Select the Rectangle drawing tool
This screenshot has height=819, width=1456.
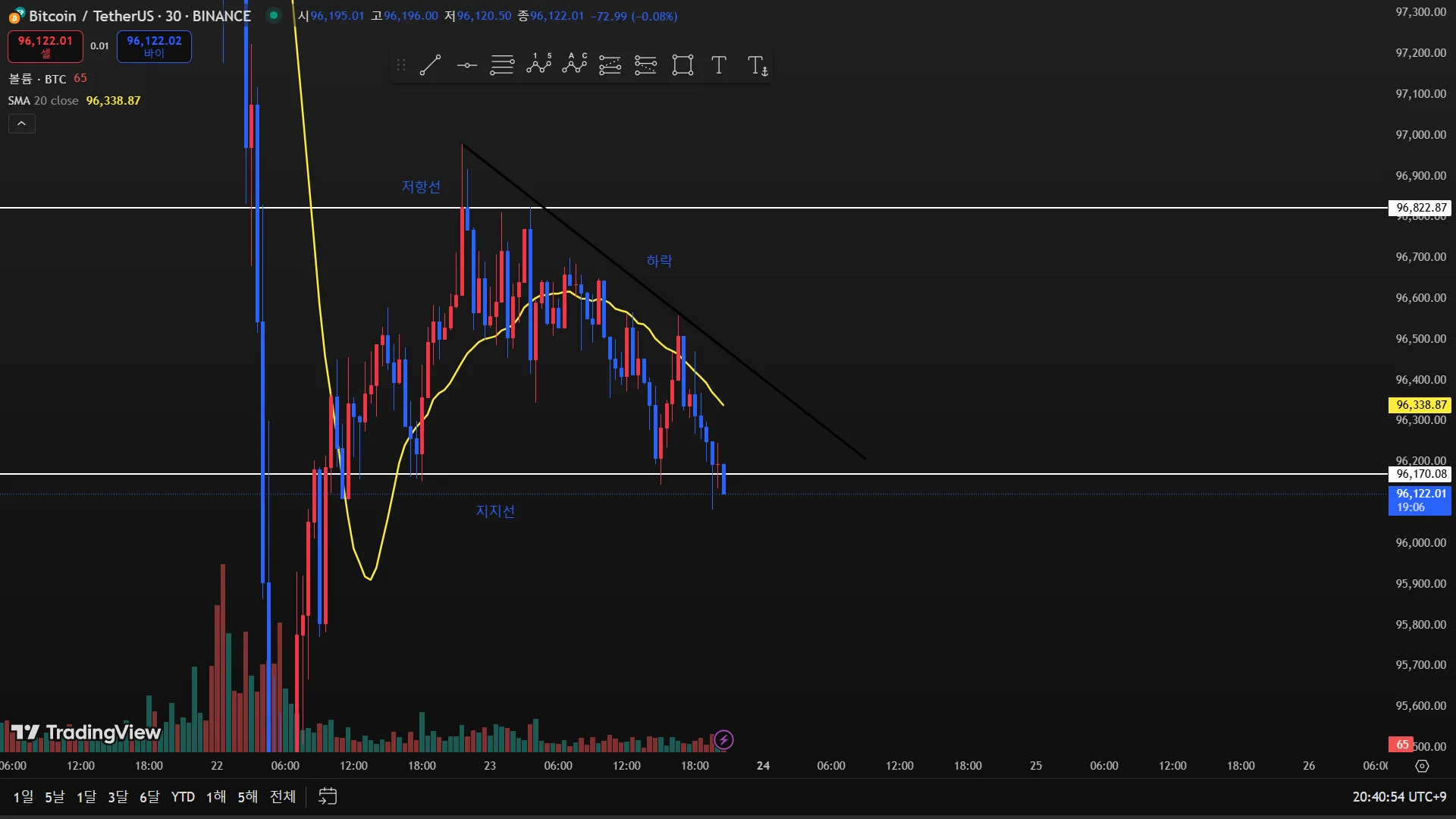pyautogui.click(x=682, y=65)
